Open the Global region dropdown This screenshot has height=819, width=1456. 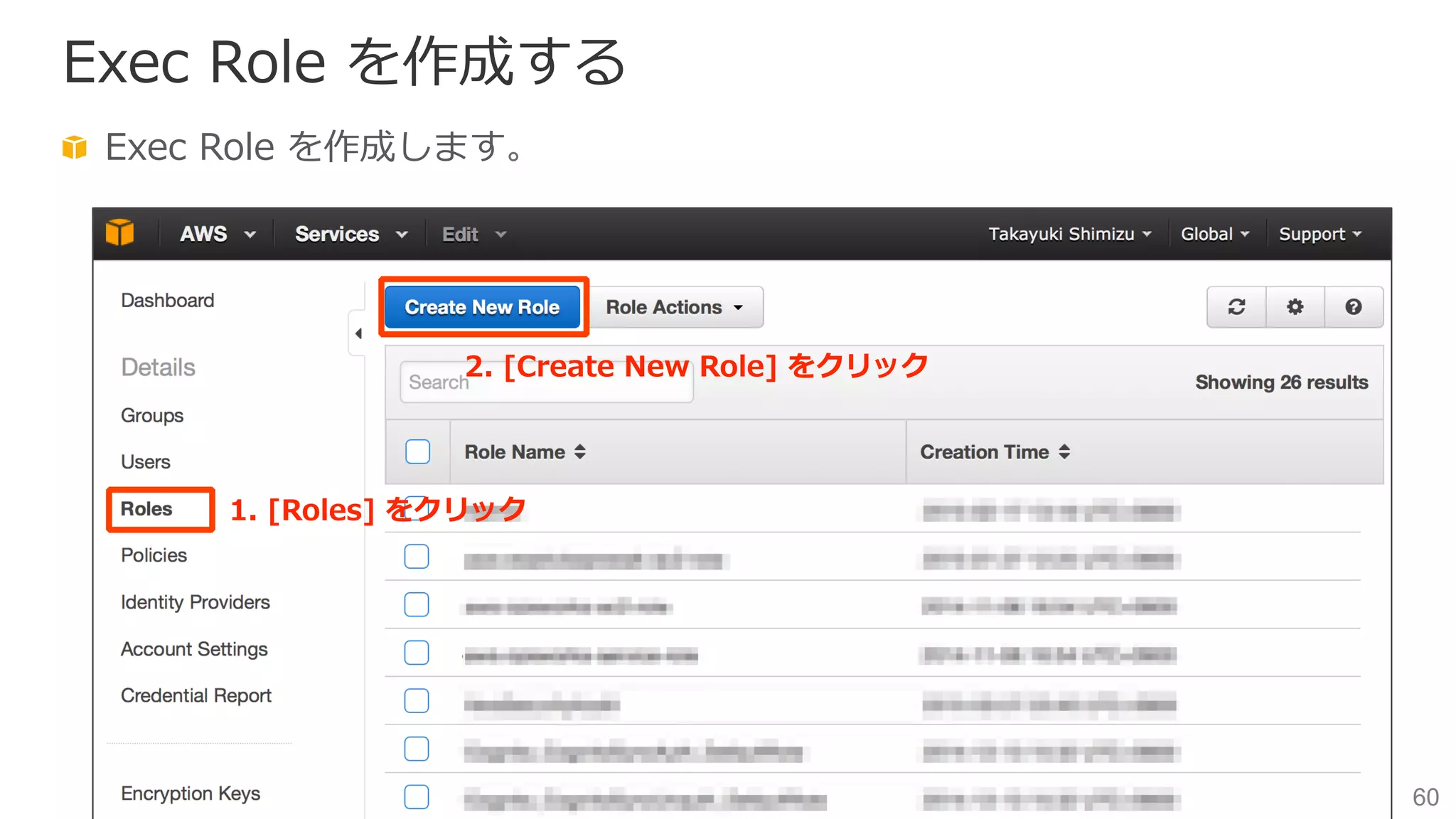click(x=1215, y=234)
